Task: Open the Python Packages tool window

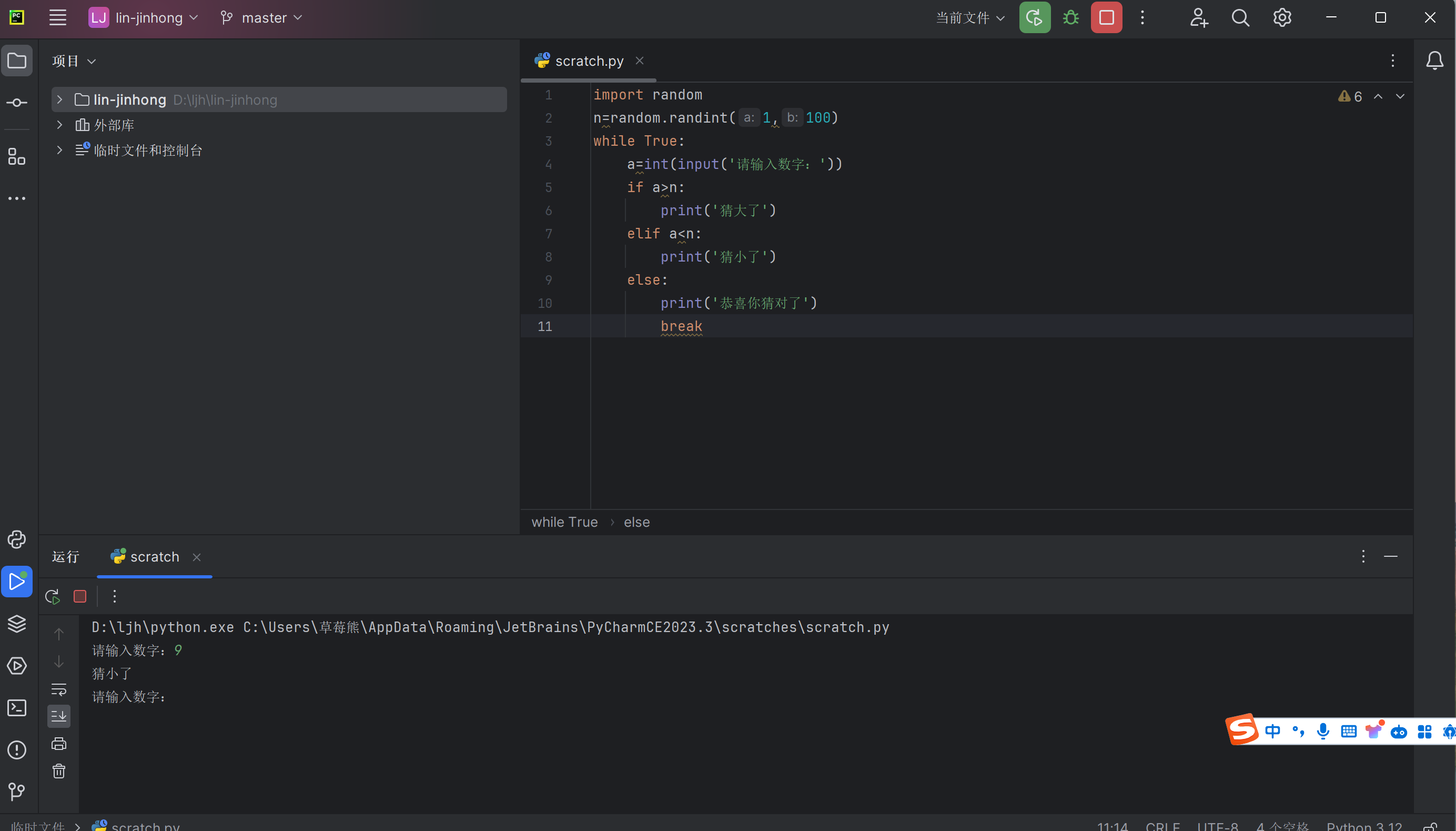Action: click(x=16, y=624)
